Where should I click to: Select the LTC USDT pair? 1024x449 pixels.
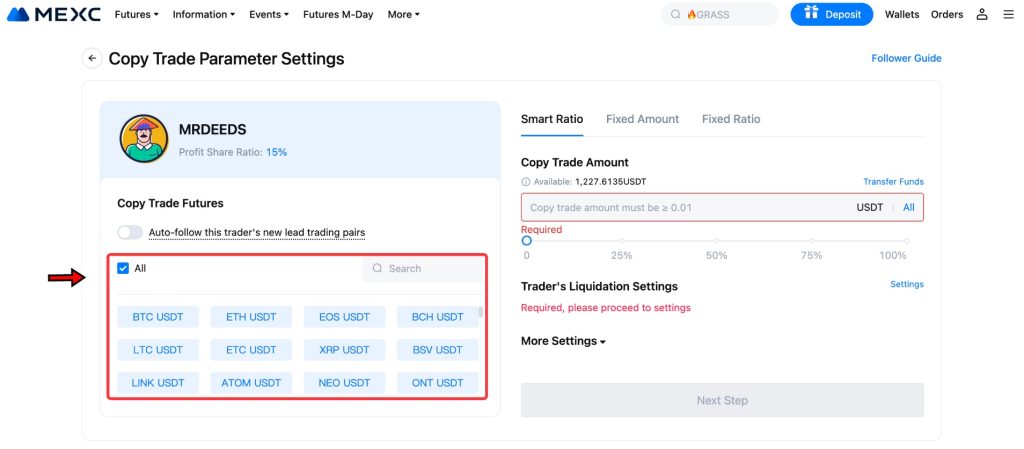158,350
